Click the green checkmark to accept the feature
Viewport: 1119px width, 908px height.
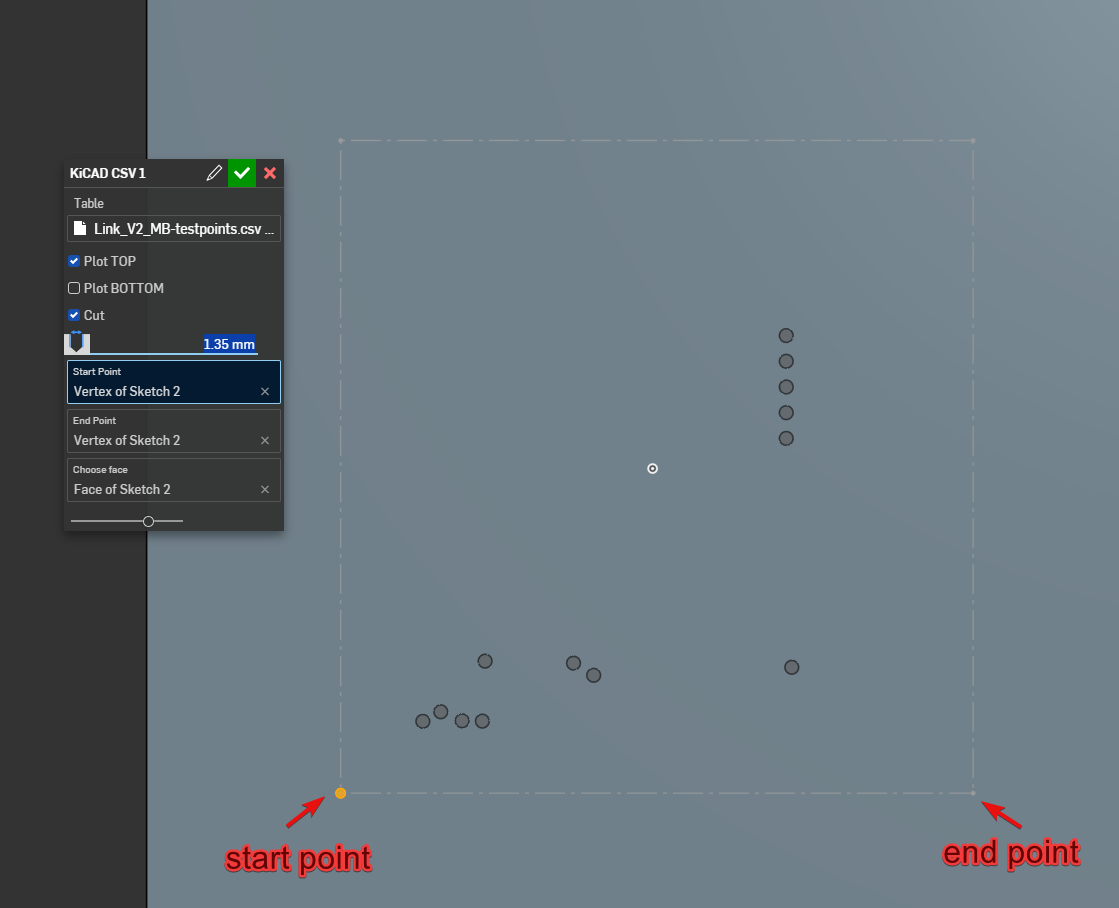pos(241,173)
